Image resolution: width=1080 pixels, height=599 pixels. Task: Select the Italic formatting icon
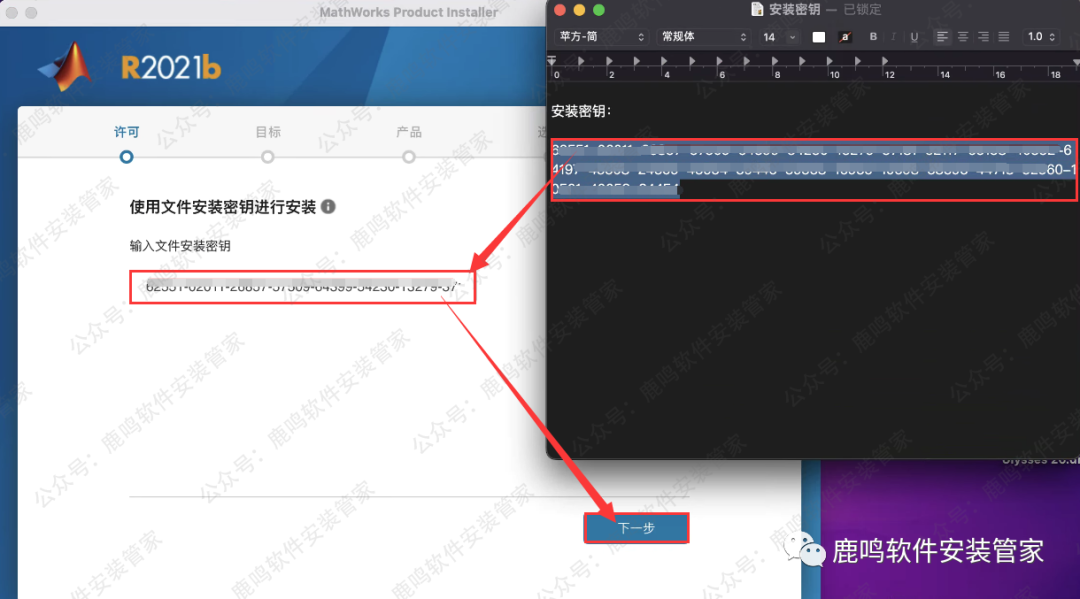click(x=893, y=37)
